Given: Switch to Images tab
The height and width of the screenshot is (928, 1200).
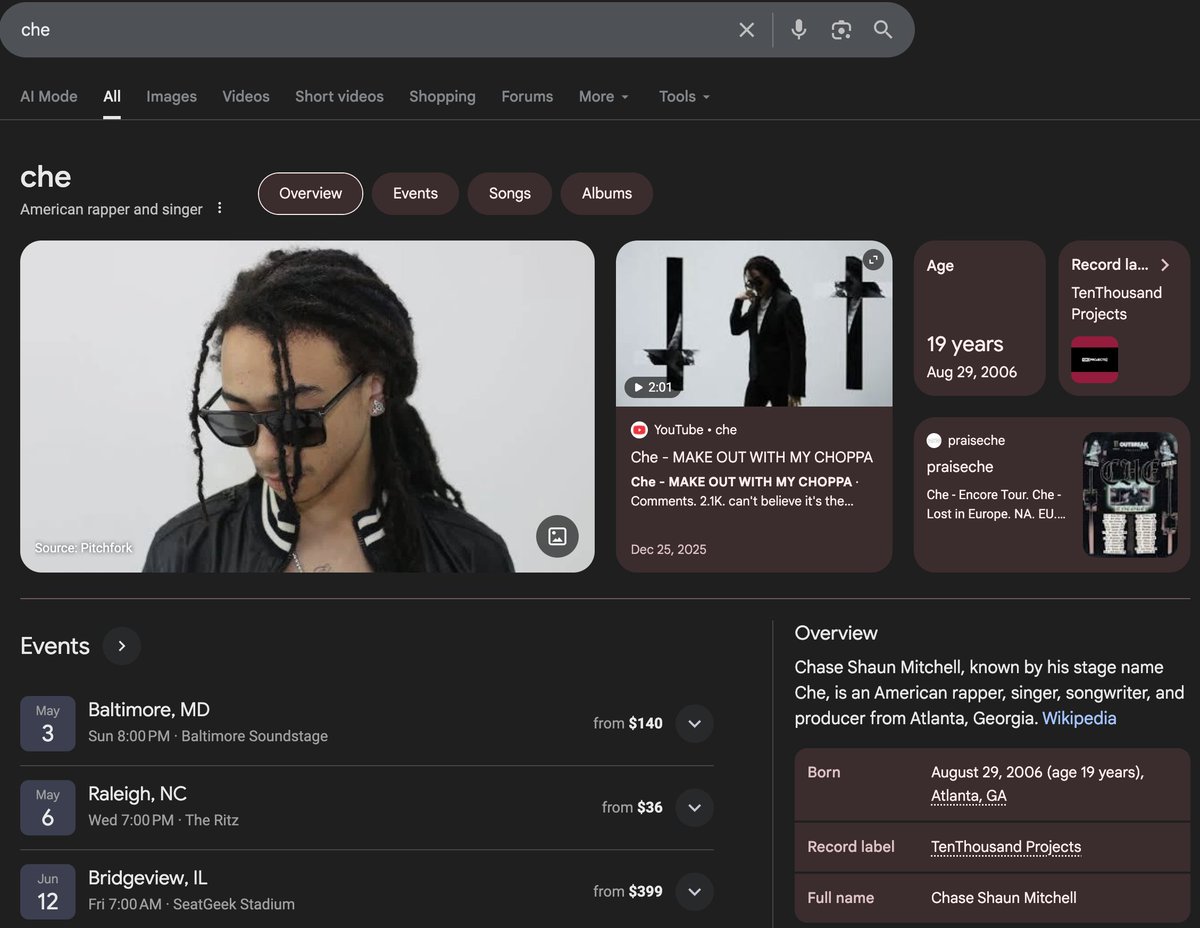Looking at the screenshot, I should (x=171, y=96).
